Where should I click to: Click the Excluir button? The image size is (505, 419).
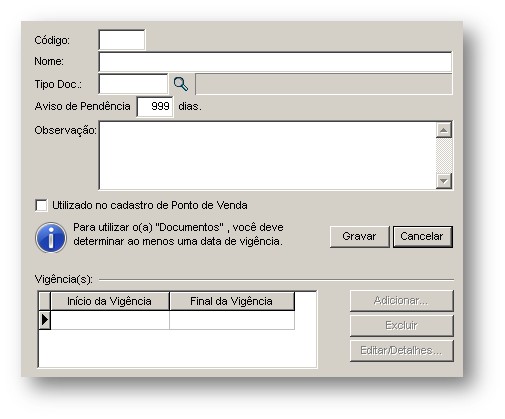click(x=401, y=325)
